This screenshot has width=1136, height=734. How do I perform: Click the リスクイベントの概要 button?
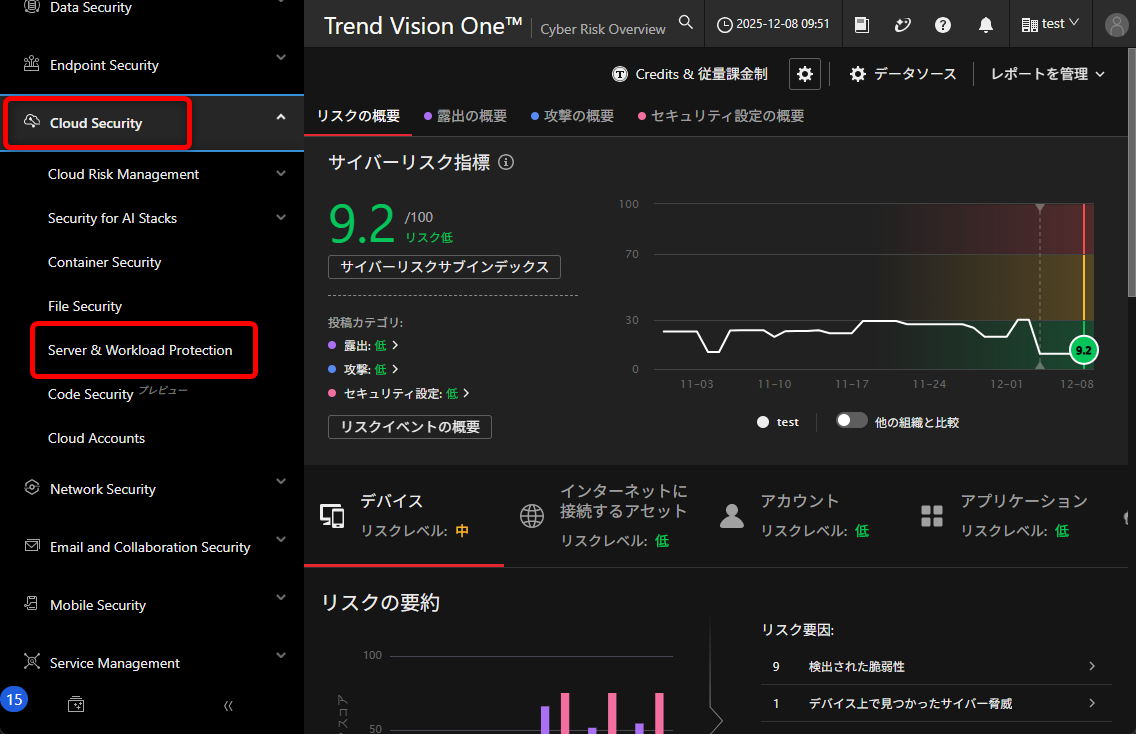coord(410,427)
